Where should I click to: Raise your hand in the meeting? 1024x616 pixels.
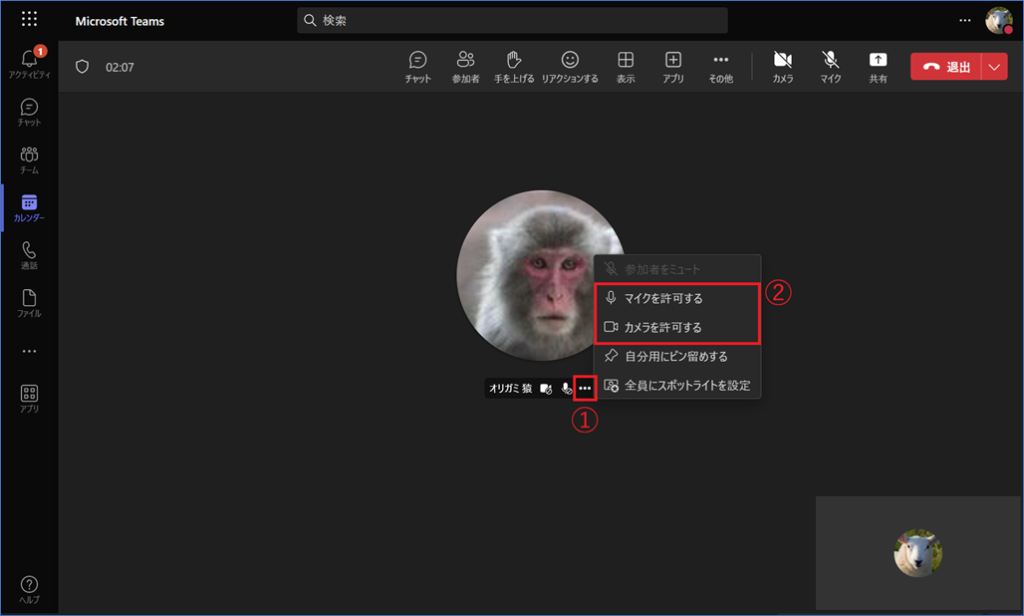pyautogui.click(x=514, y=66)
